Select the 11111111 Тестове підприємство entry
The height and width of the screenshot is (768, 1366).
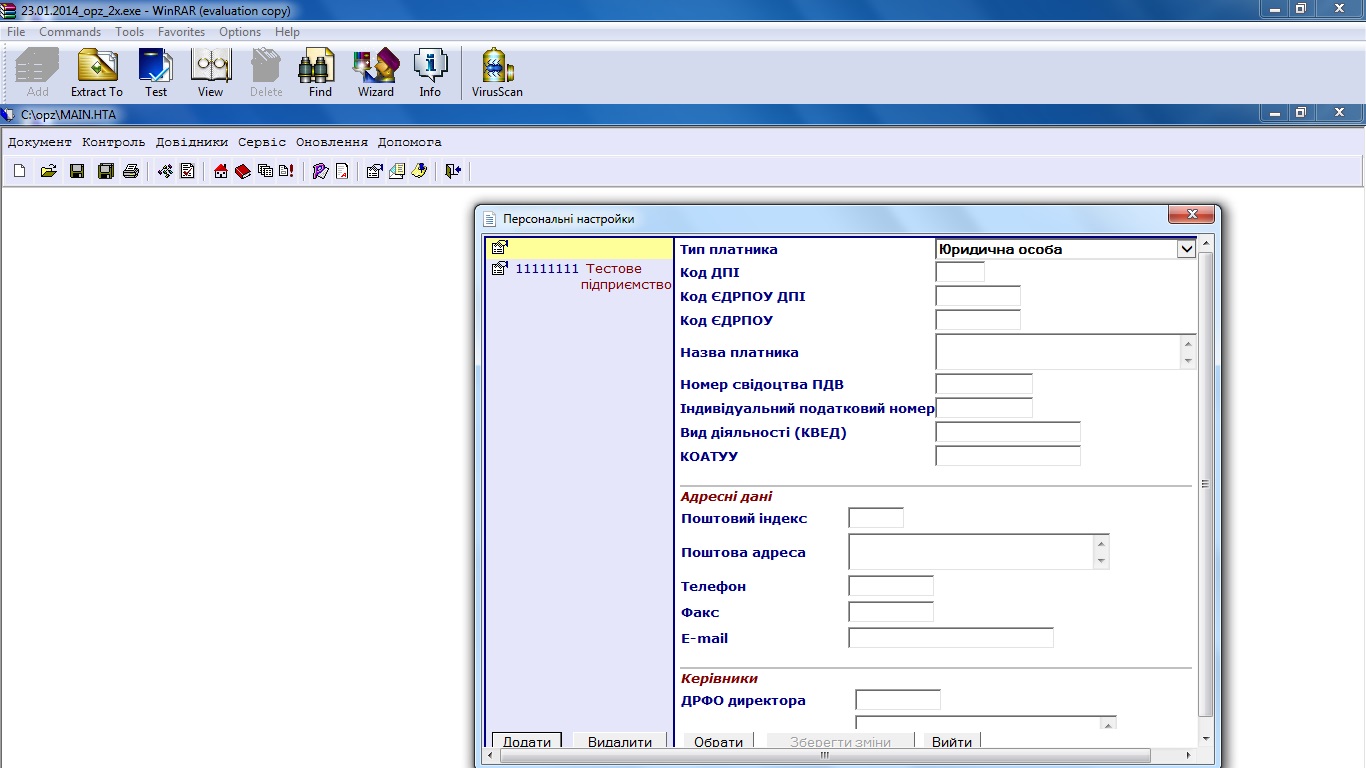[582, 276]
